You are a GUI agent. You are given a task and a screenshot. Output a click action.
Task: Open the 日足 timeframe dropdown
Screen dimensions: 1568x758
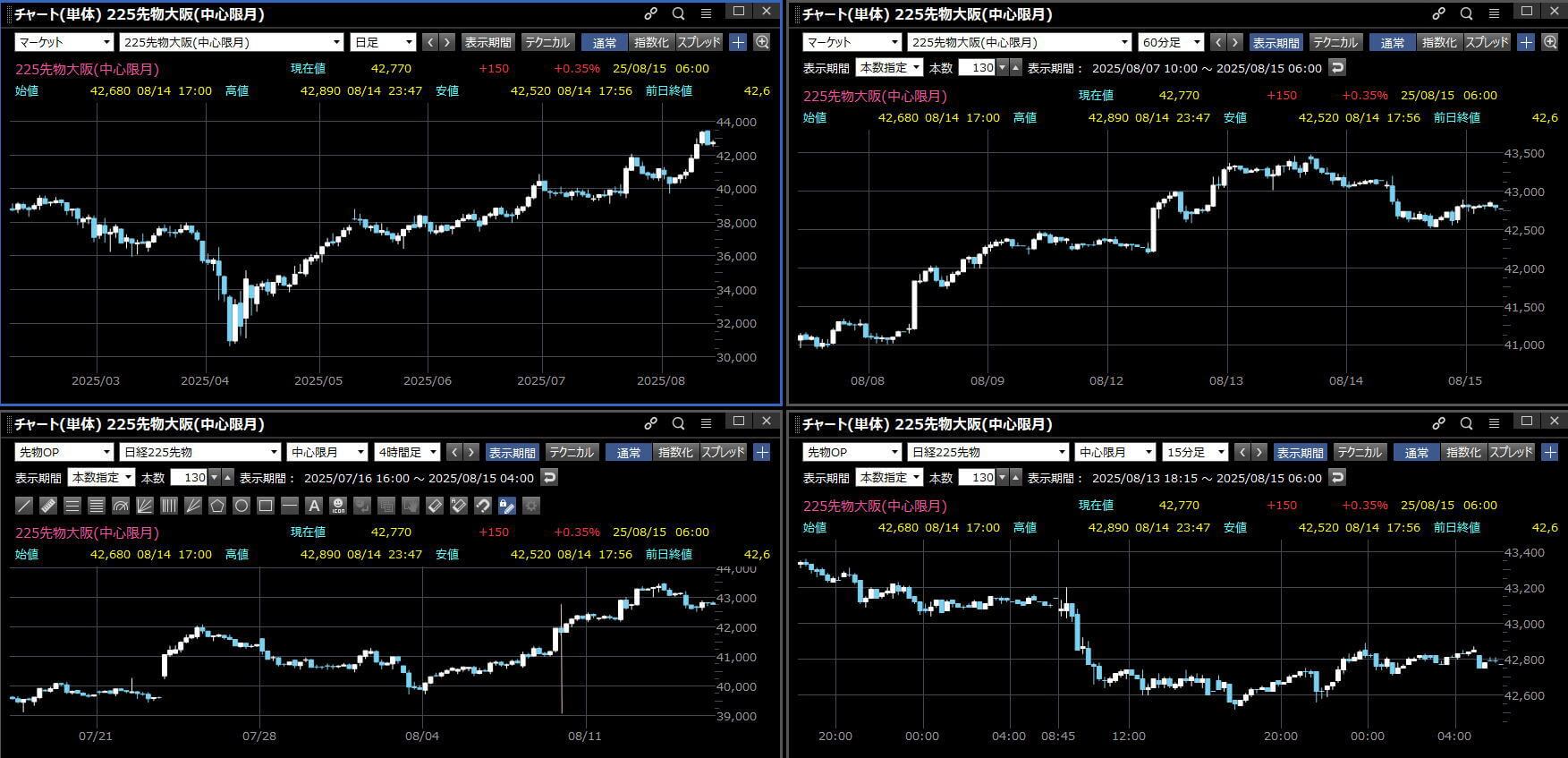pyautogui.click(x=383, y=42)
